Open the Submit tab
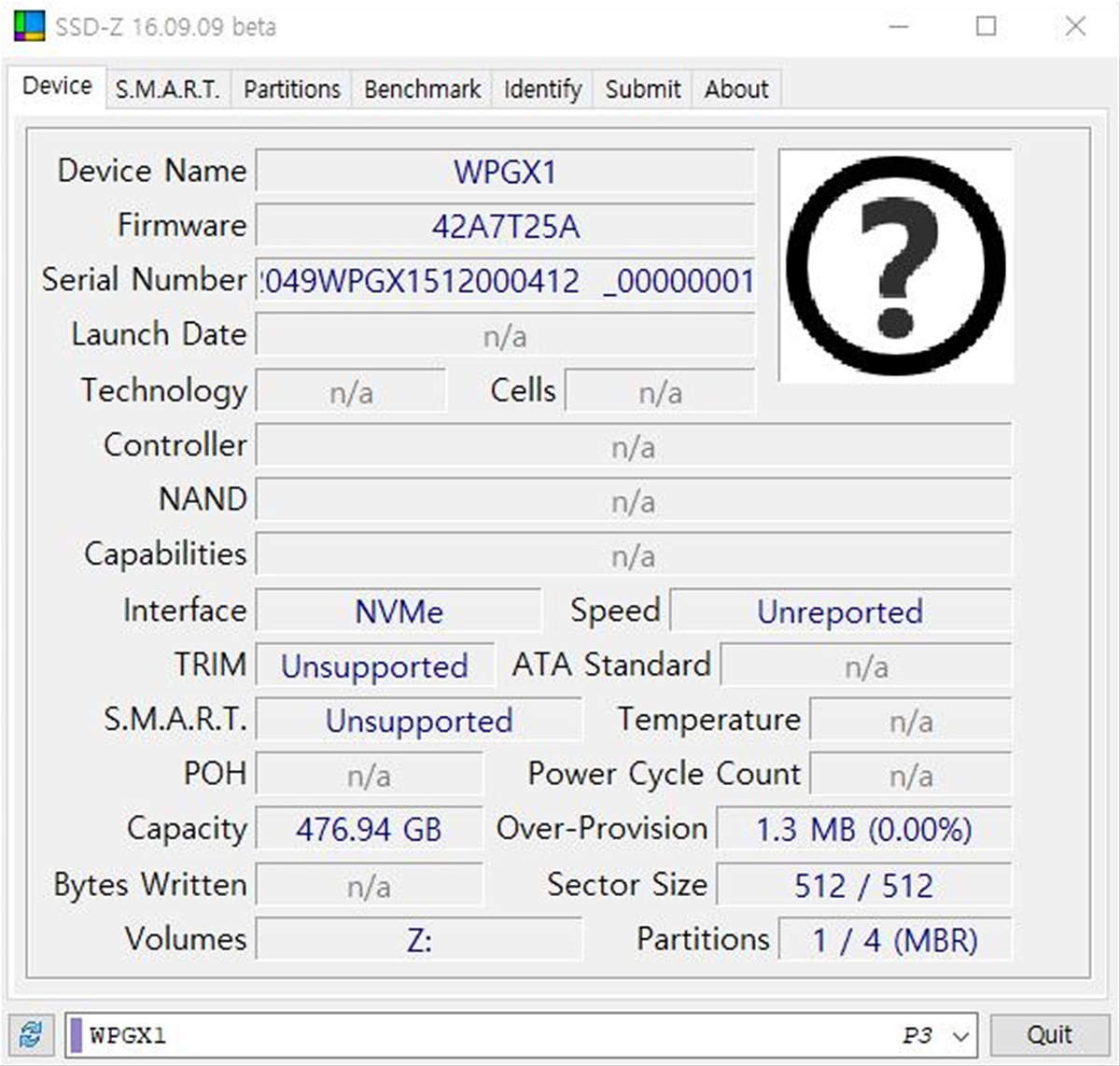The width and height of the screenshot is (1120, 1066). (643, 90)
